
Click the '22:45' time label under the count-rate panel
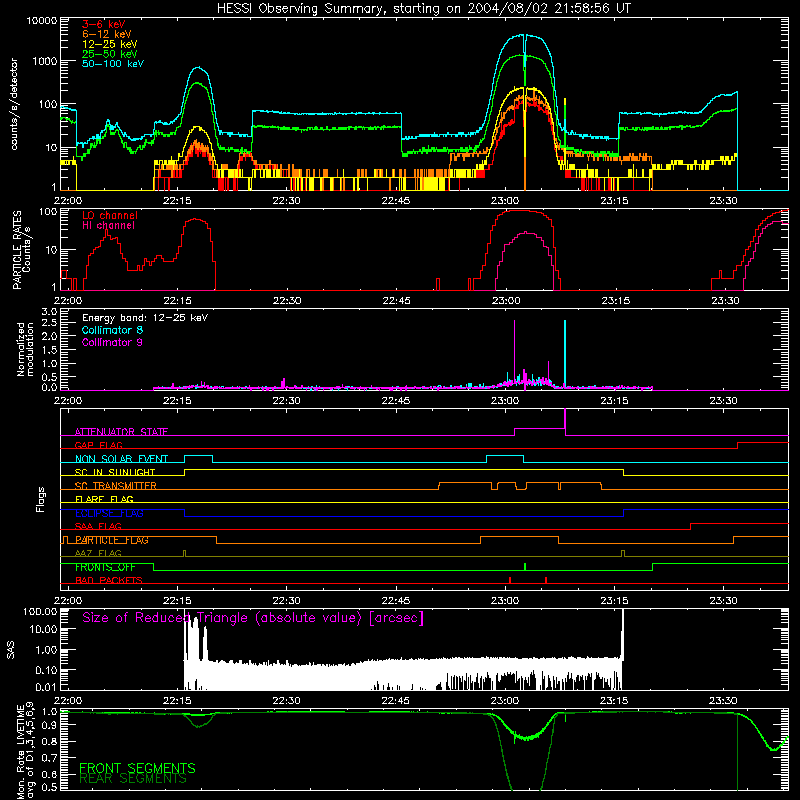396,201
